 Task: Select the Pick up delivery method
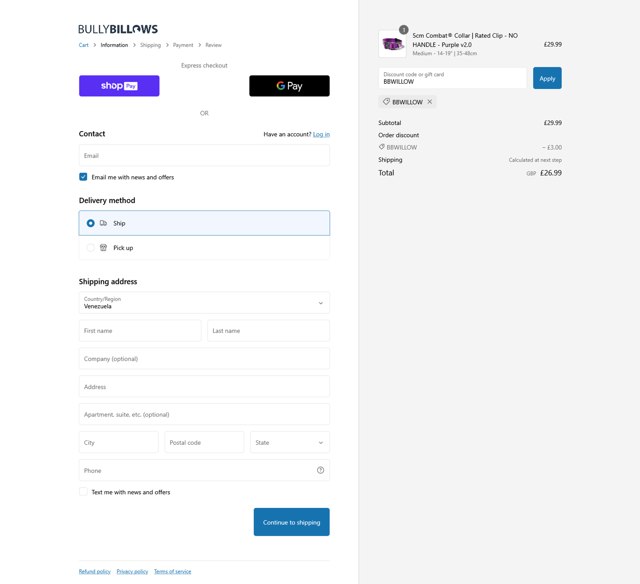(204, 248)
